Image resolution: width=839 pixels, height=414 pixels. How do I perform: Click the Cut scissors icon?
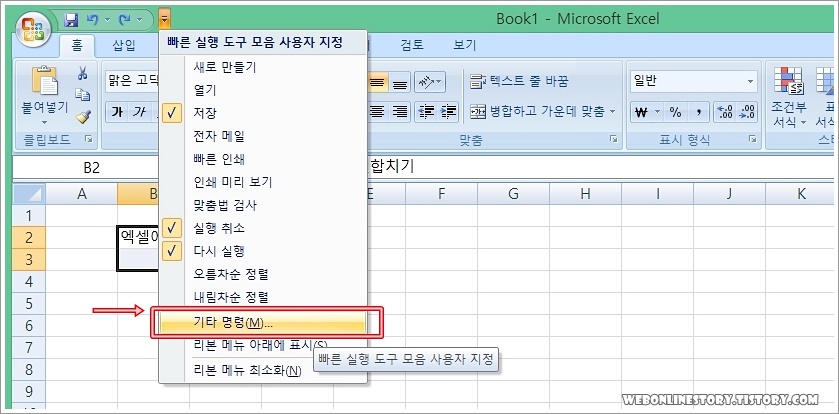tap(82, 74)
